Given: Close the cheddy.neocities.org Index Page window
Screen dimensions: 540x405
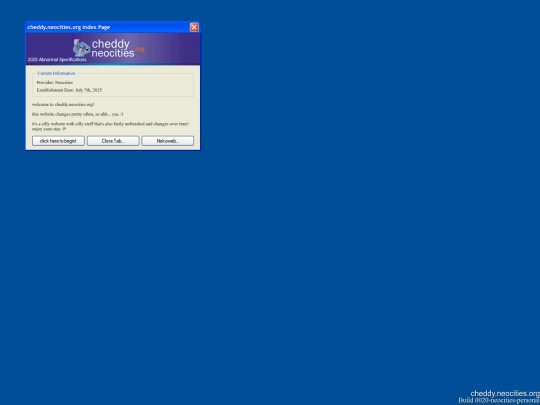Looking at the screenshot, I should coord(194,27).
